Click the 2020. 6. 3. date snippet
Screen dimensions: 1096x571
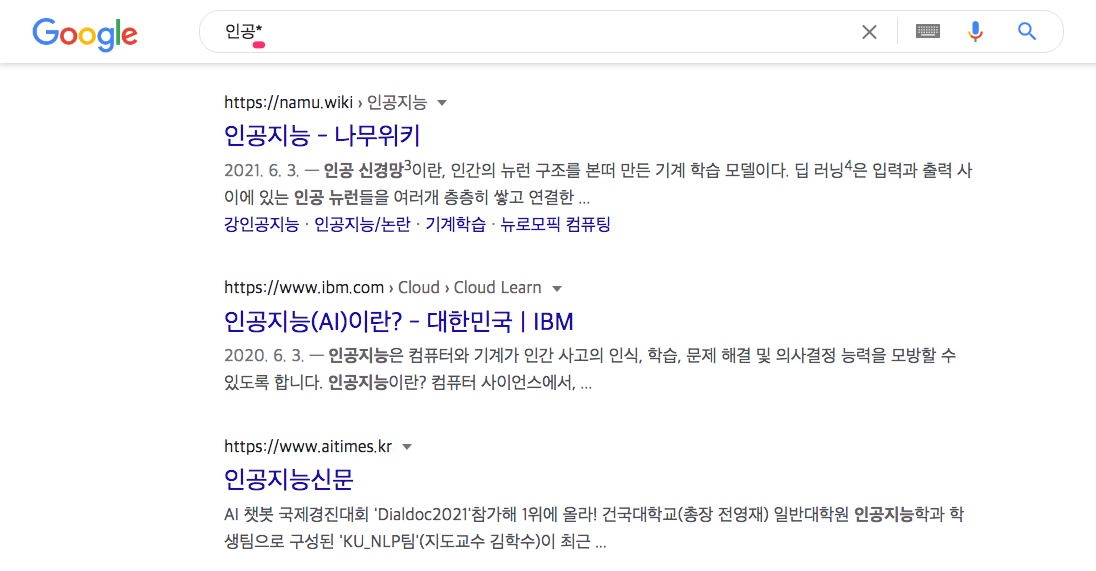[264, 356]
